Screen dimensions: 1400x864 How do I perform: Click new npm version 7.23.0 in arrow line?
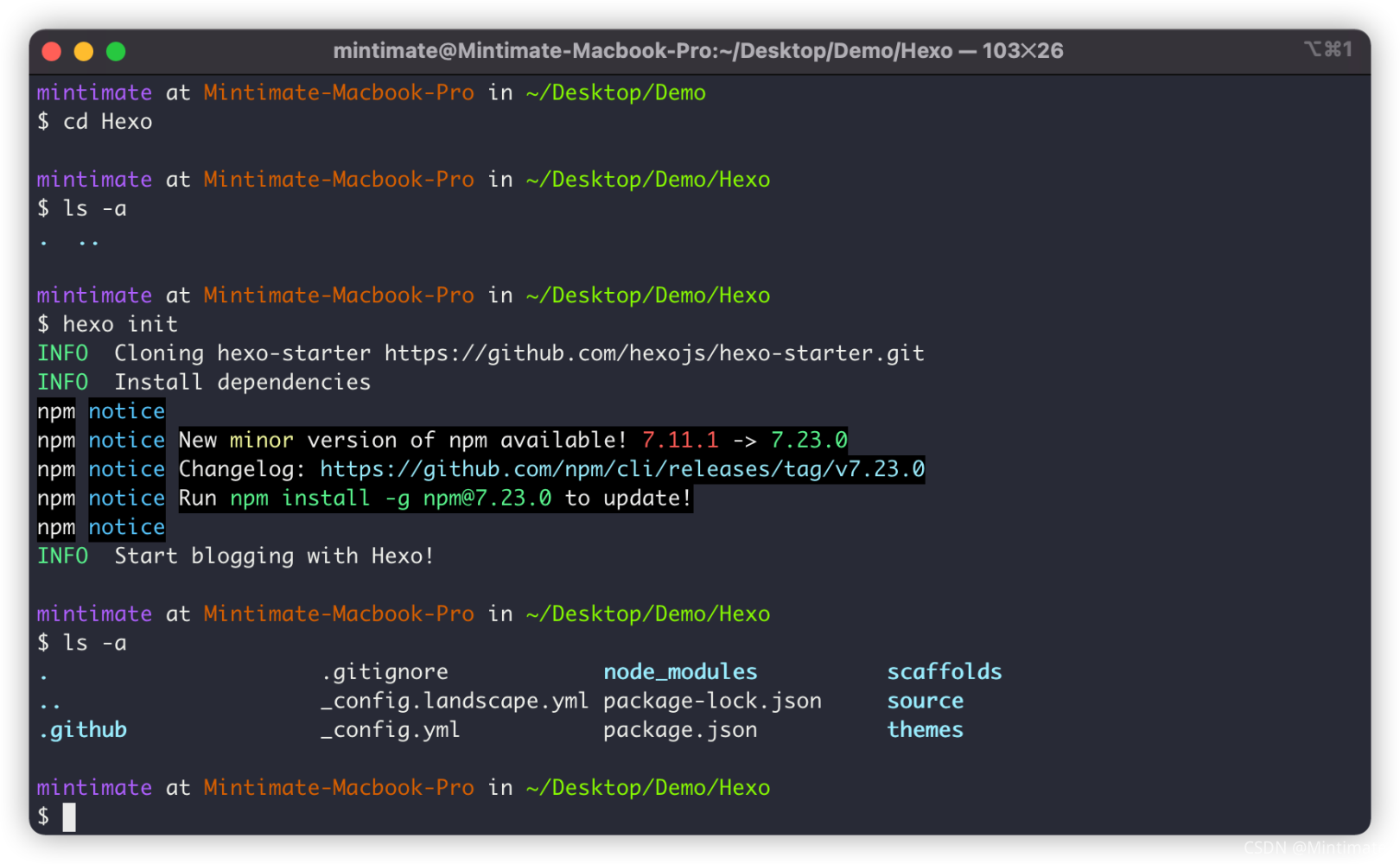coord(809,440)
